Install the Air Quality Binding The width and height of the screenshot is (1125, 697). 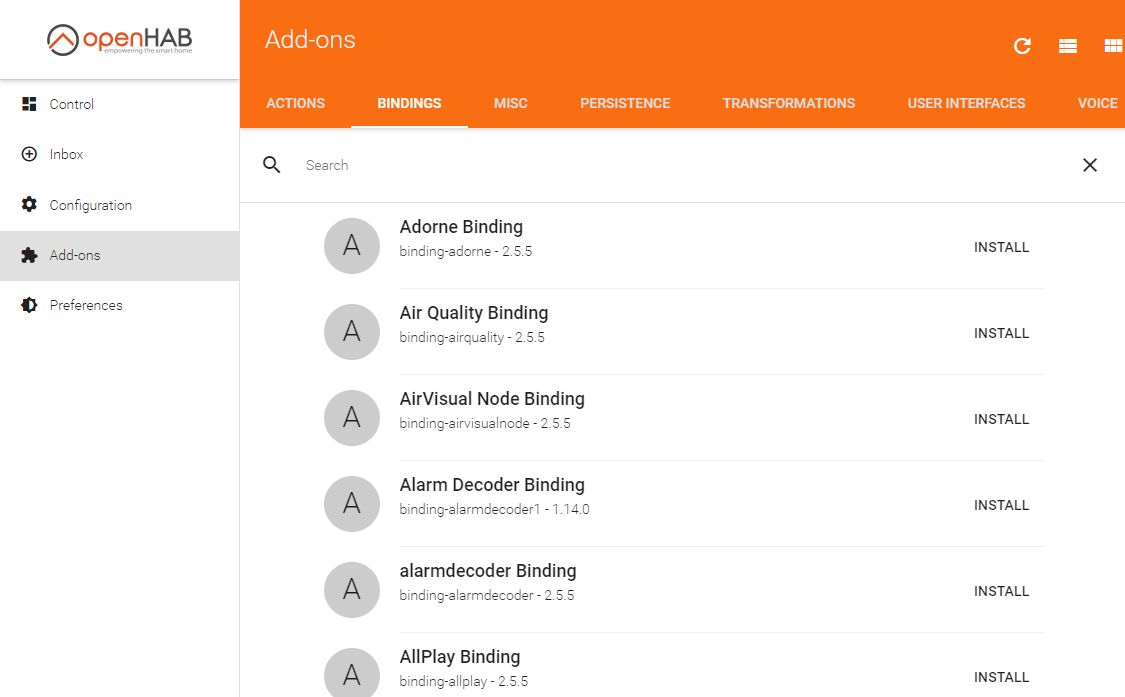[x=1002, y=333]
